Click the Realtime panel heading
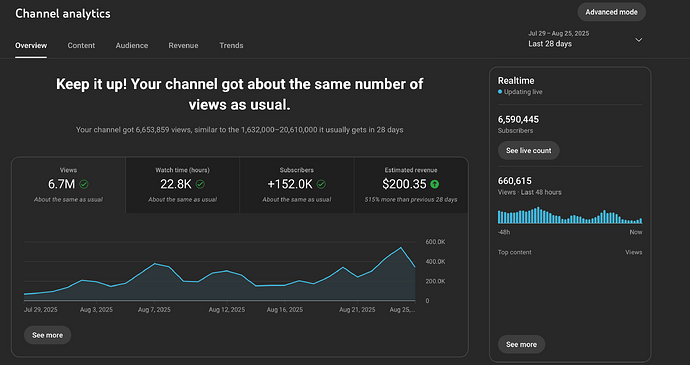The image size is (690, 365). pos(516,81)
